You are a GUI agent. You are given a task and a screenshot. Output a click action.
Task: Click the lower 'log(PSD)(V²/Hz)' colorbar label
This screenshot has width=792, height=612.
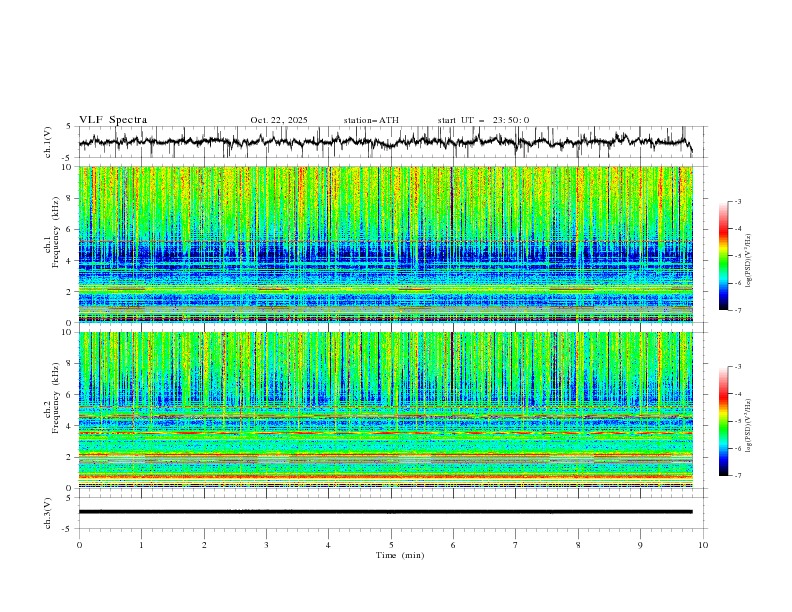coord(749,425)
